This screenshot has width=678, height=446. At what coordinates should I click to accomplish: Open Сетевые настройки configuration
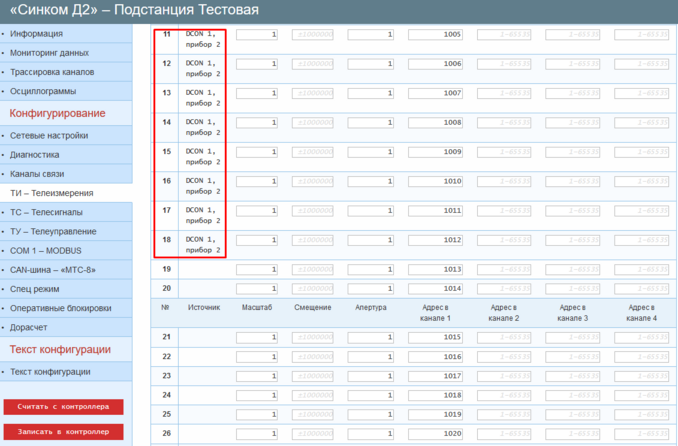pyautogui.click(x=49, y=136)
